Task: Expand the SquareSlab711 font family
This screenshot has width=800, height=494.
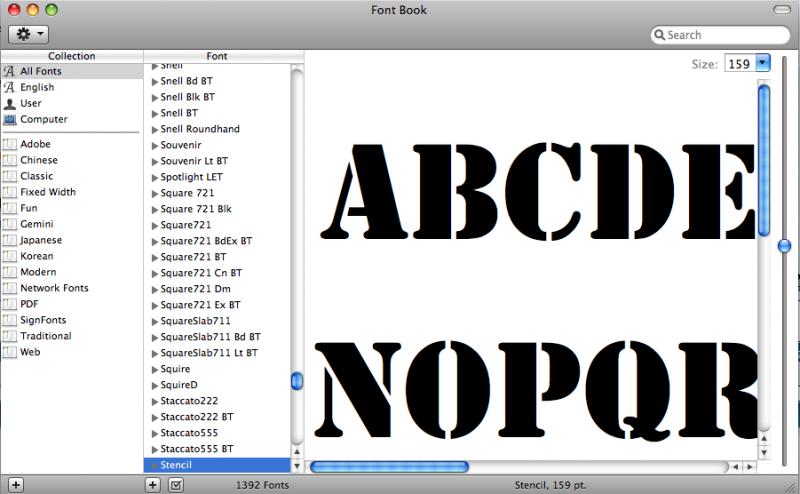Action: 155,321
